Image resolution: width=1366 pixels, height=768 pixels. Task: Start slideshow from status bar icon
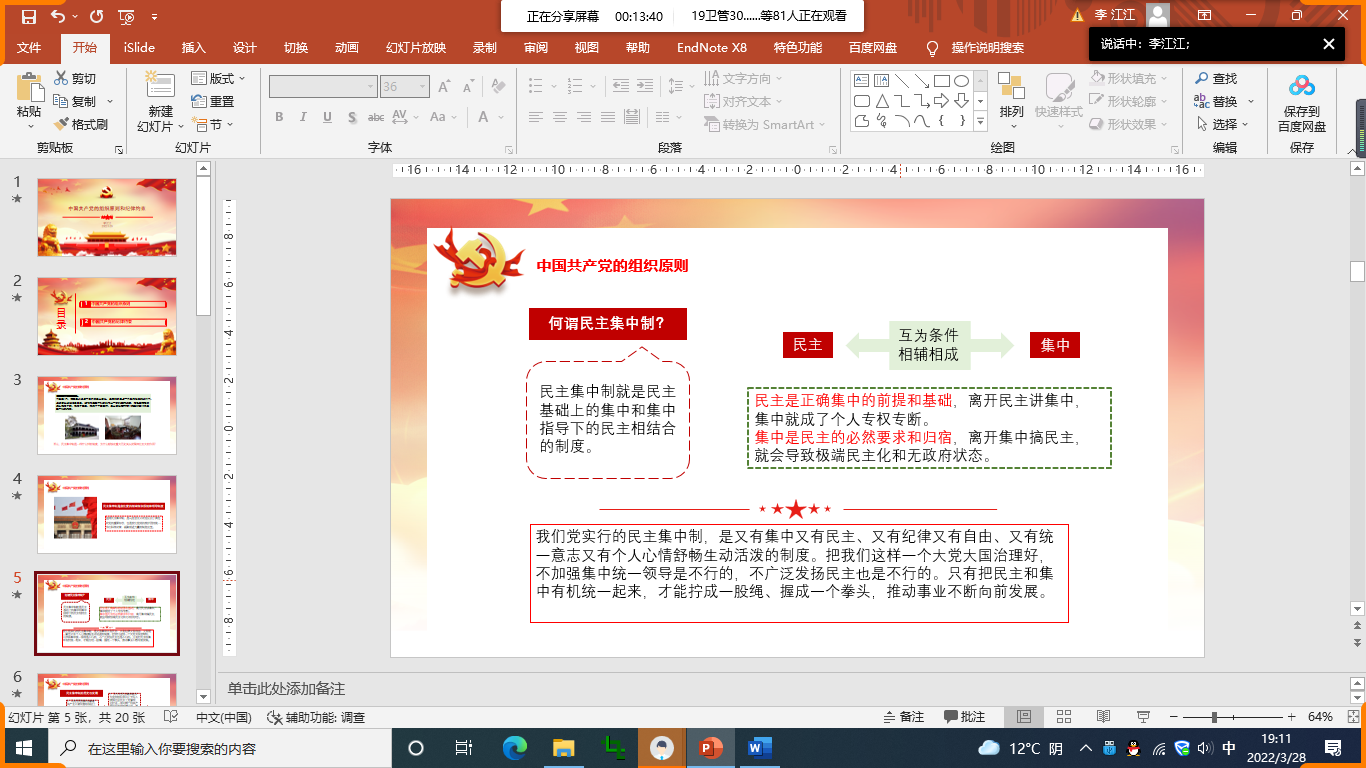(1143, 717)
